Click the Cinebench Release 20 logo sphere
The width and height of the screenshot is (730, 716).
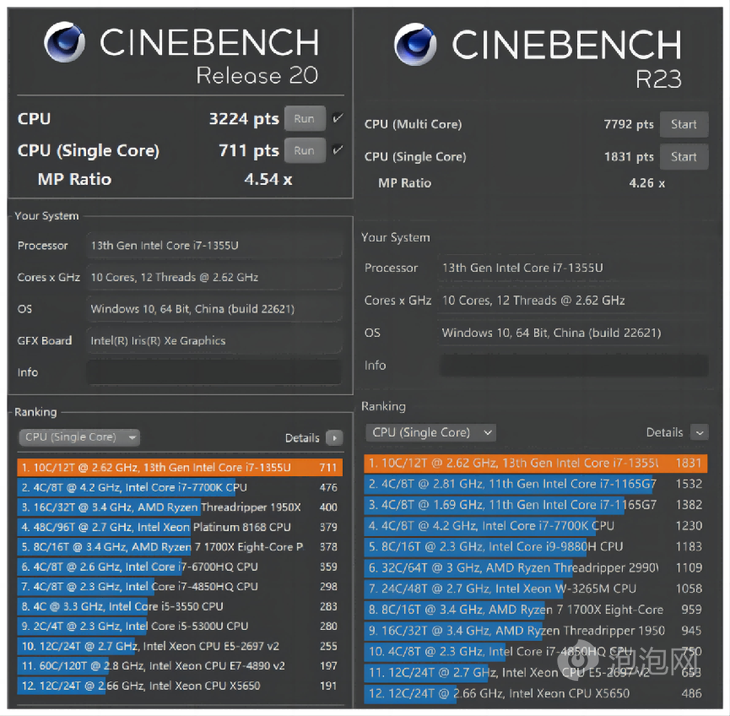(65, 42)
